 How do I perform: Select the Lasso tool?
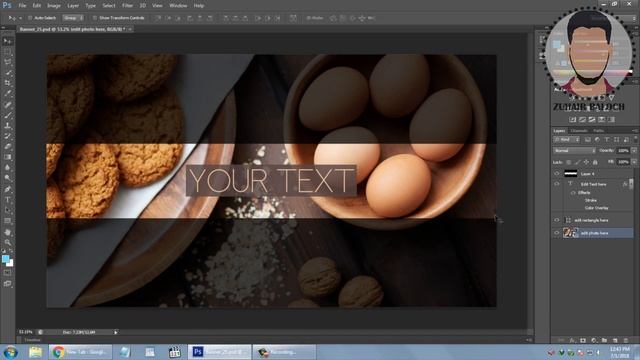pyautogui.click(x=7, y=62)
